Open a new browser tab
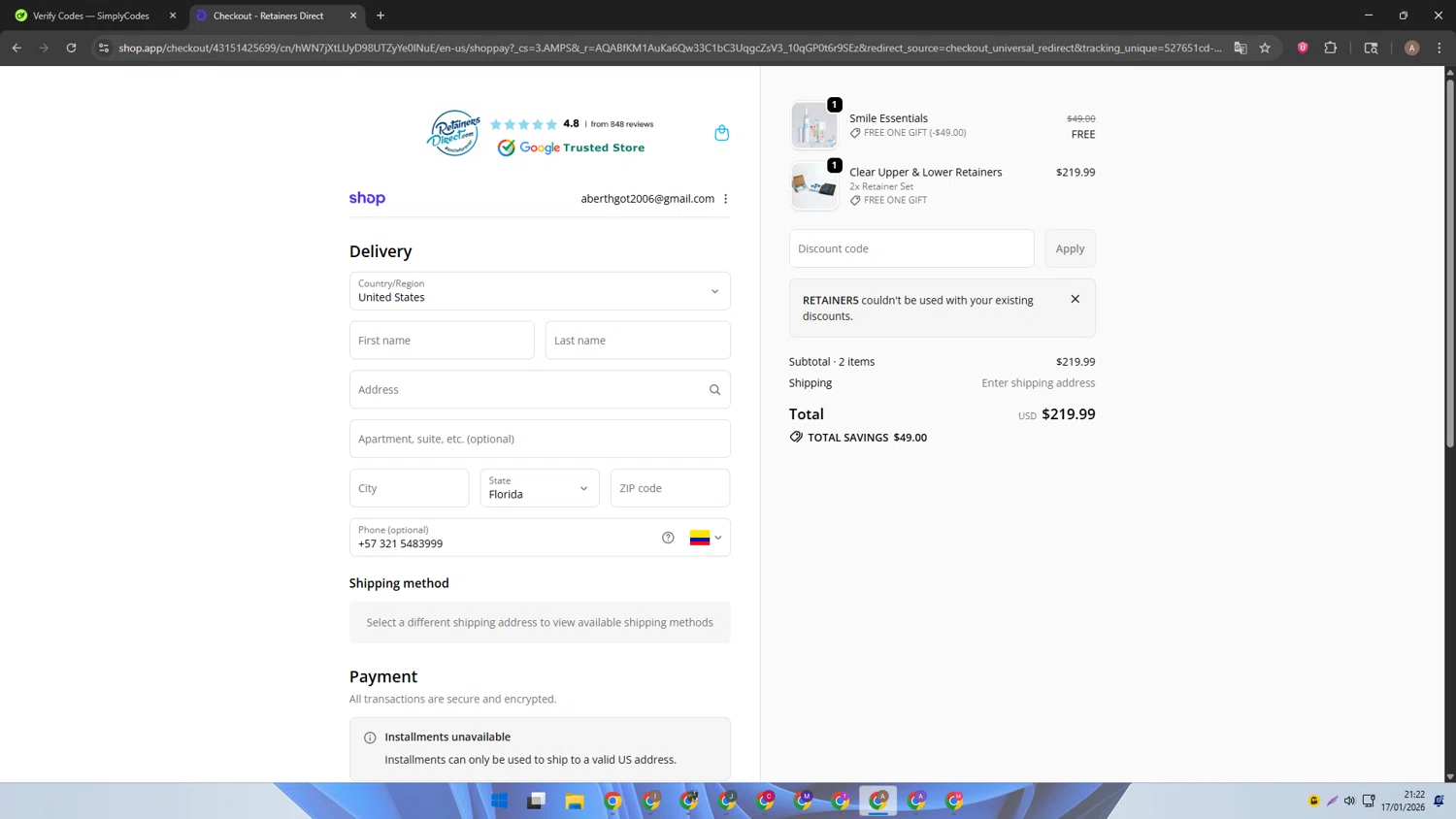The image size is (1456, 819). pos(381,16)
